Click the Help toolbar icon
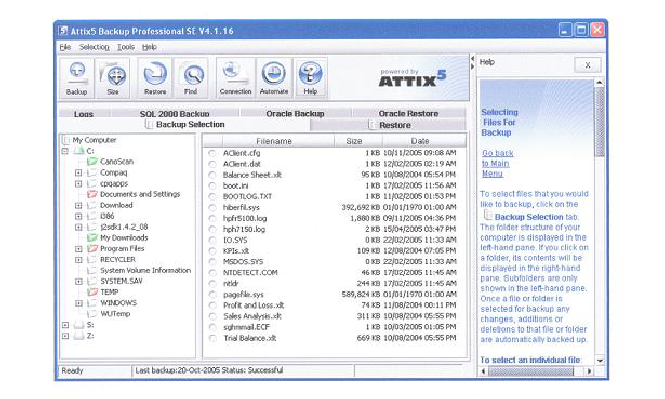665x399 pixels. (x=310, y=78)
